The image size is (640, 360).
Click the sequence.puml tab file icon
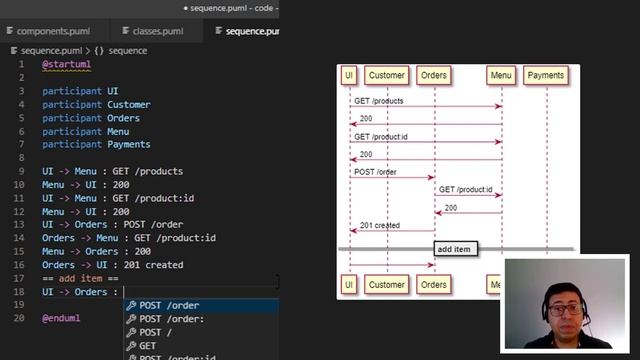[x=219, y=31]
